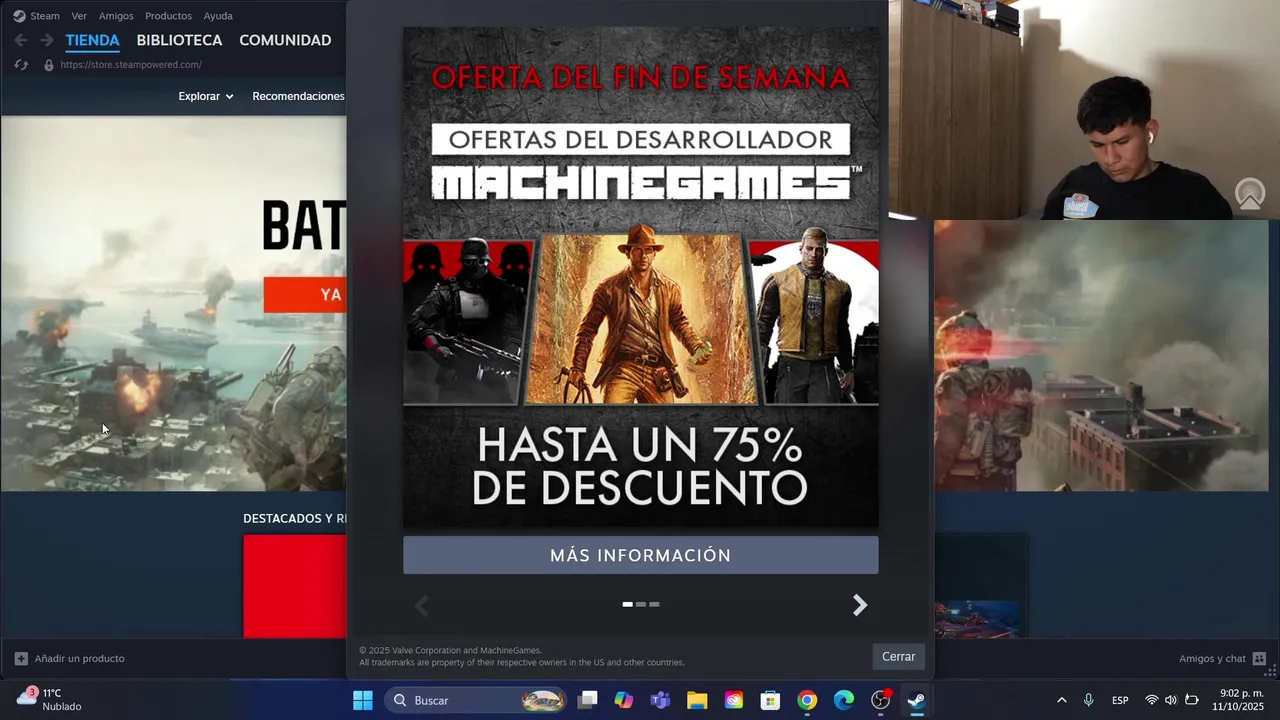Image resolution: width=1280 pixels, height=720 pixels.
Task: Show the next offer with right arrow
Action: [x=859, y=605]
